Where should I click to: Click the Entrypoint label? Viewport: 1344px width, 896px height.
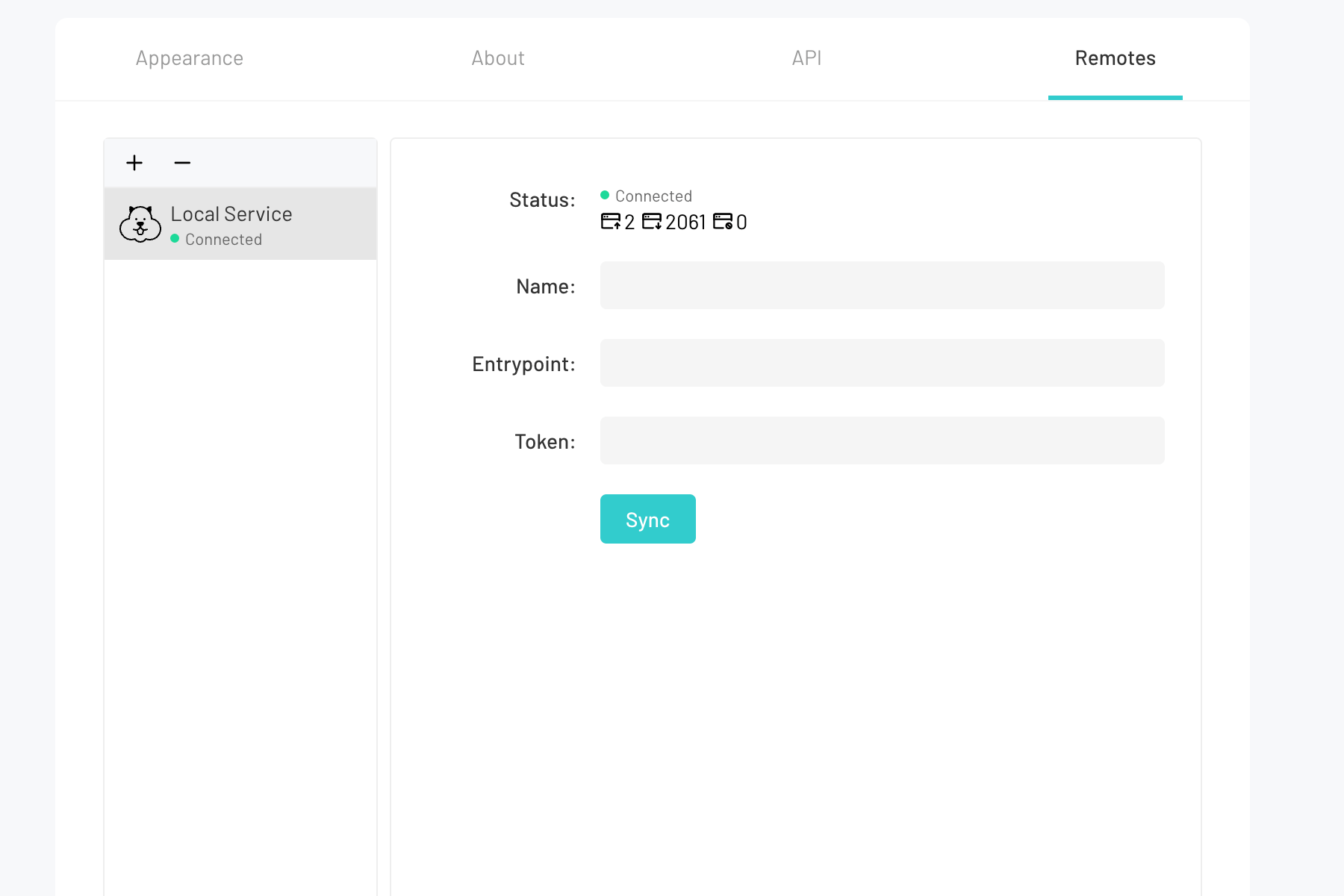coord(523,364)
